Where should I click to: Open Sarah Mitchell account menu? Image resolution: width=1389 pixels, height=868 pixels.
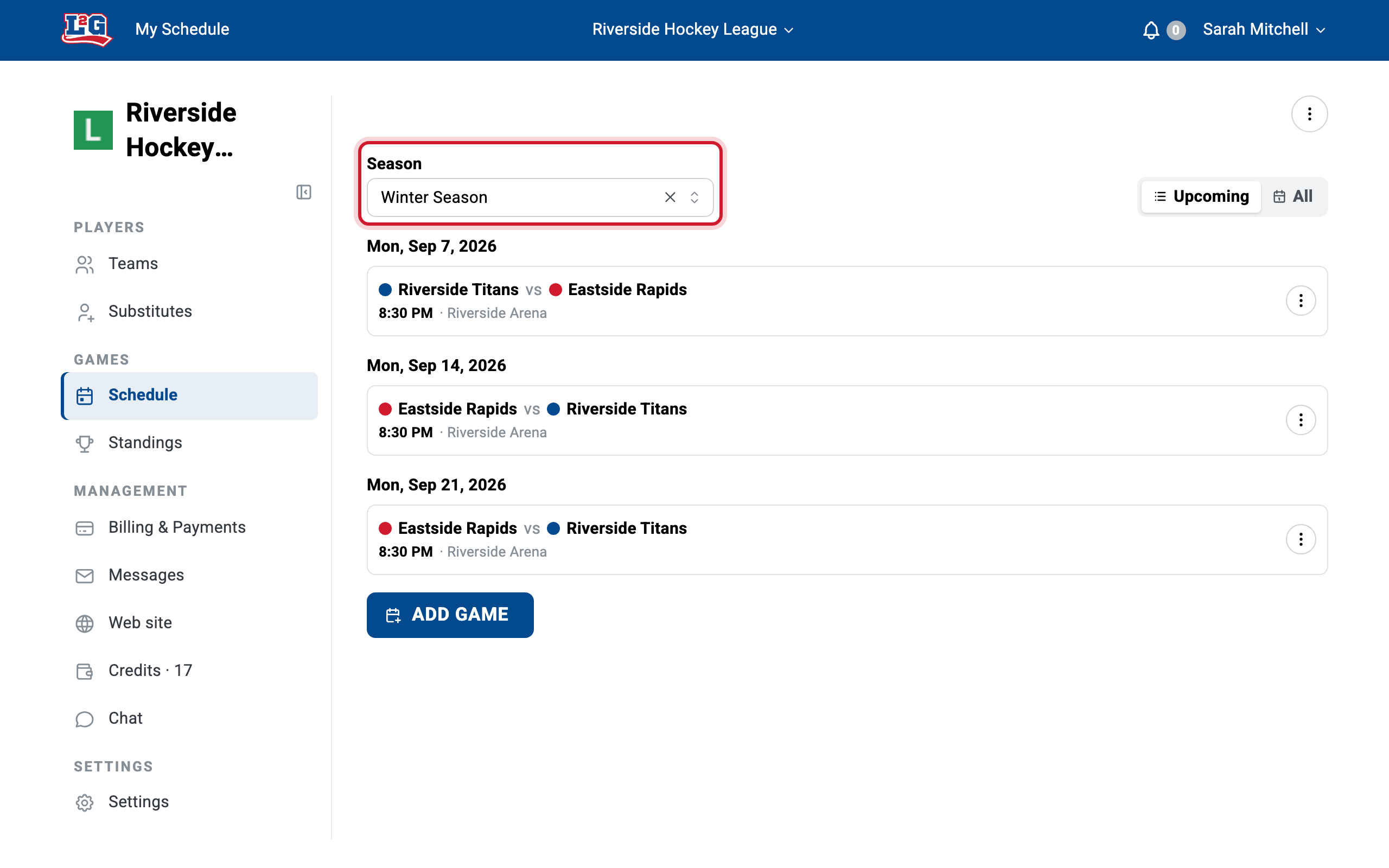(x=1264, y=29)
